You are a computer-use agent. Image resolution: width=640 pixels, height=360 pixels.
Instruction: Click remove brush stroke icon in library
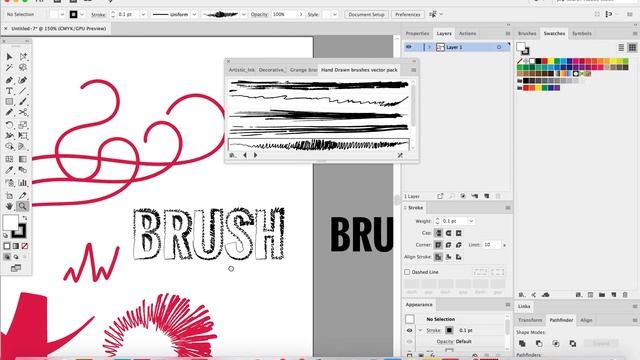pos(400,156)
